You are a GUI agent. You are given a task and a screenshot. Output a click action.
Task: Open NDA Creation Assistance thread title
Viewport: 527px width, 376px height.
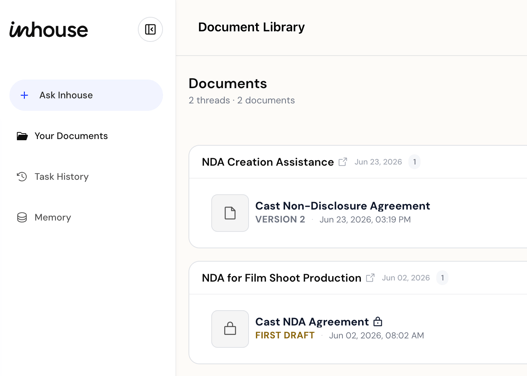(268, 162)
